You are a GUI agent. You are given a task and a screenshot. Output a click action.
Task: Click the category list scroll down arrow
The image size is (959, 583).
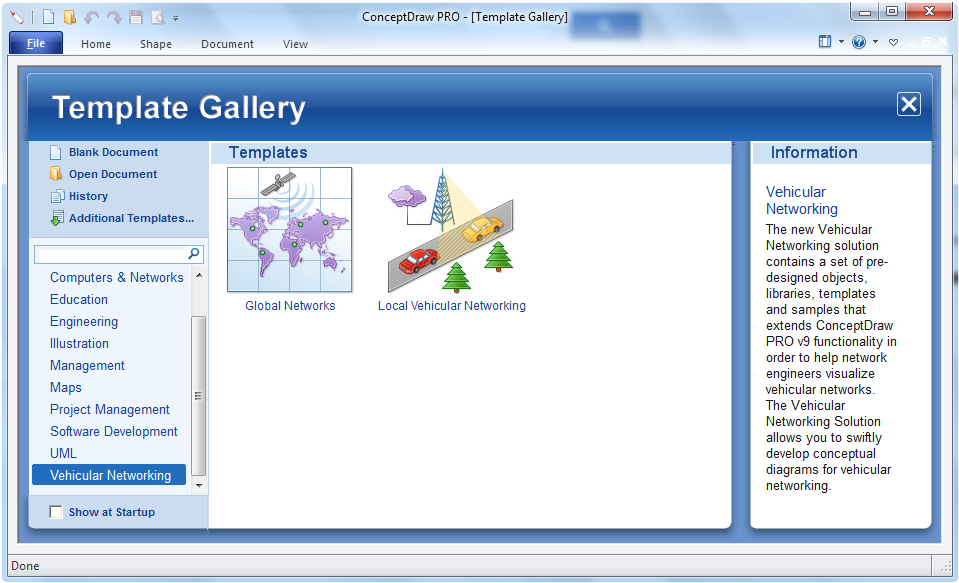click(199, 486)
